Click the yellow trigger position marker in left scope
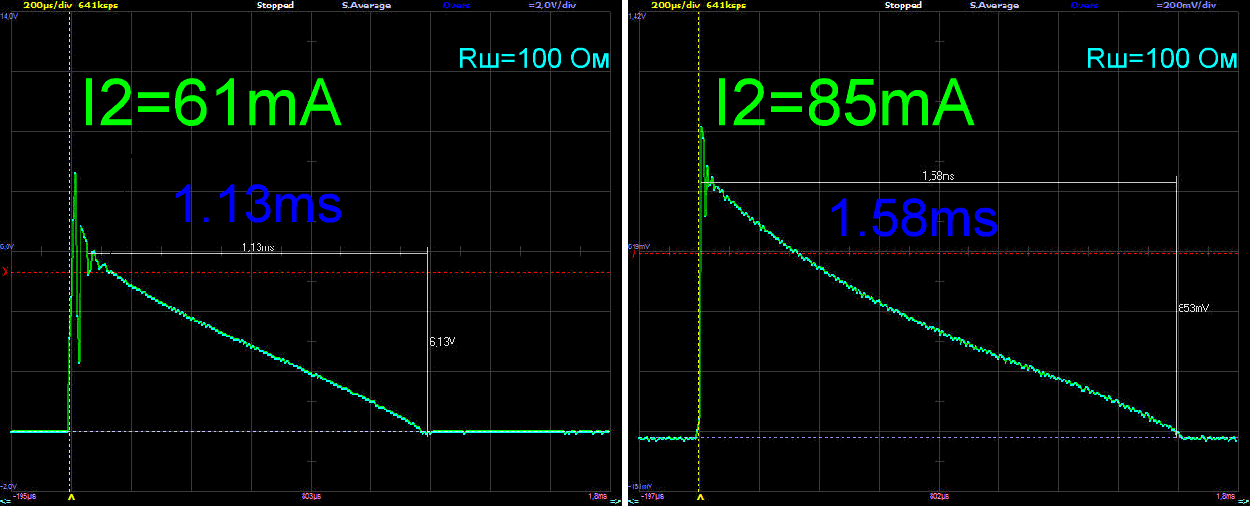Image resolution: width=1252 pixels, height=506 pixels. (x=70, y=496)
